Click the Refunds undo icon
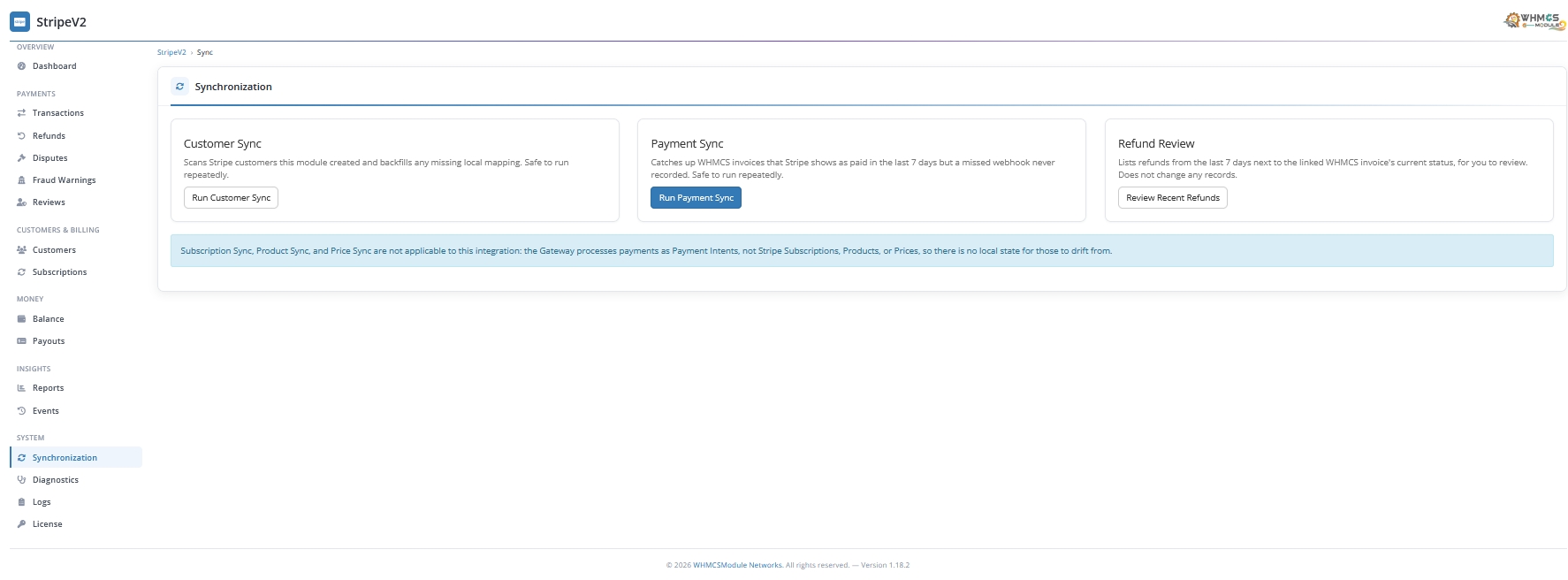 point(21,136)
